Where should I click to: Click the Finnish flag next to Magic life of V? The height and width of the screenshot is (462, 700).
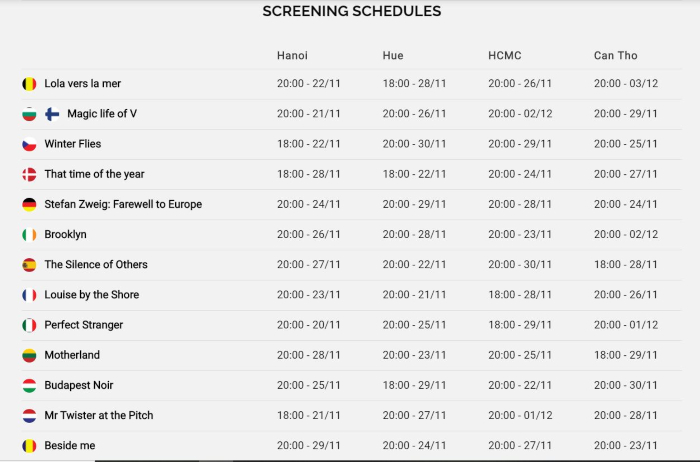(x=52, y=114)
